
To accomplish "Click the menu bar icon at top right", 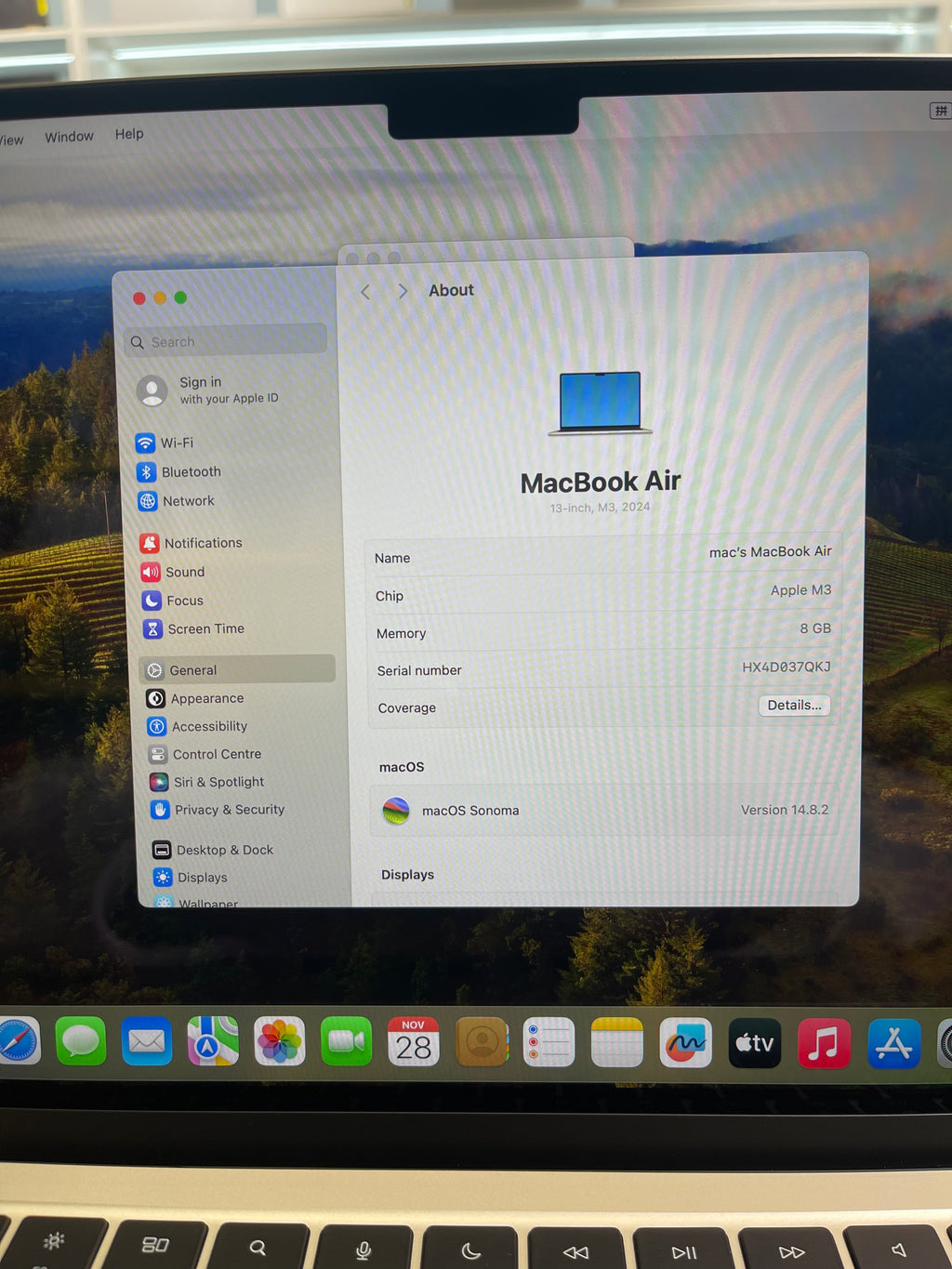I will click(x=940, y=111).
